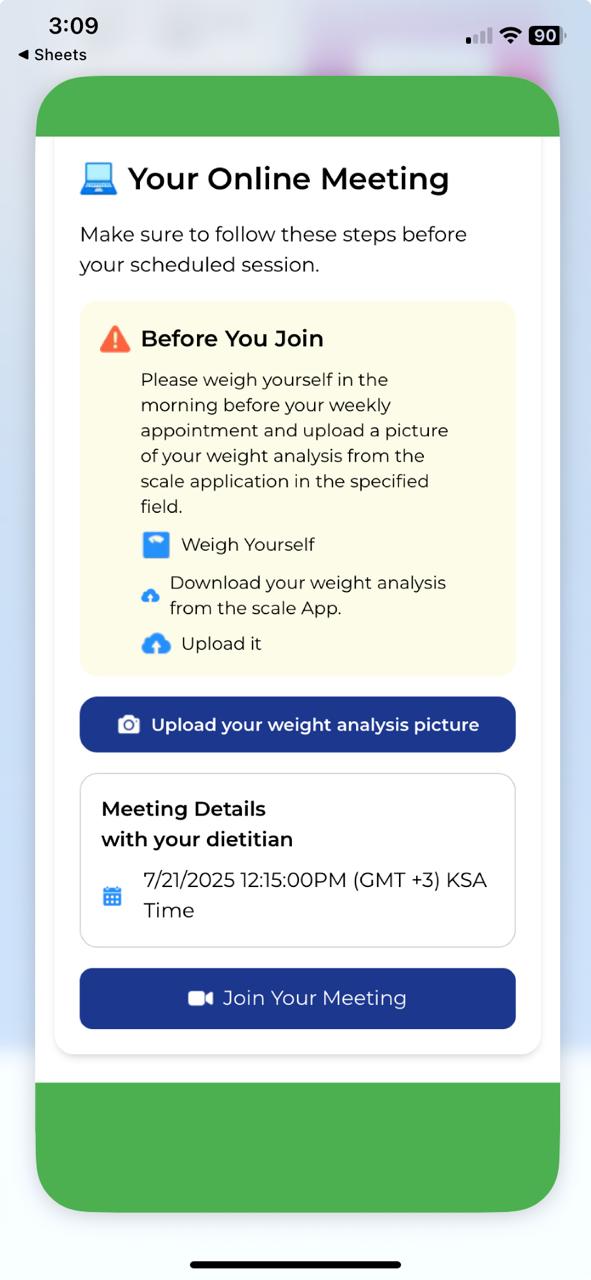Tap the Wi-Fi status icon

[511, 36]
